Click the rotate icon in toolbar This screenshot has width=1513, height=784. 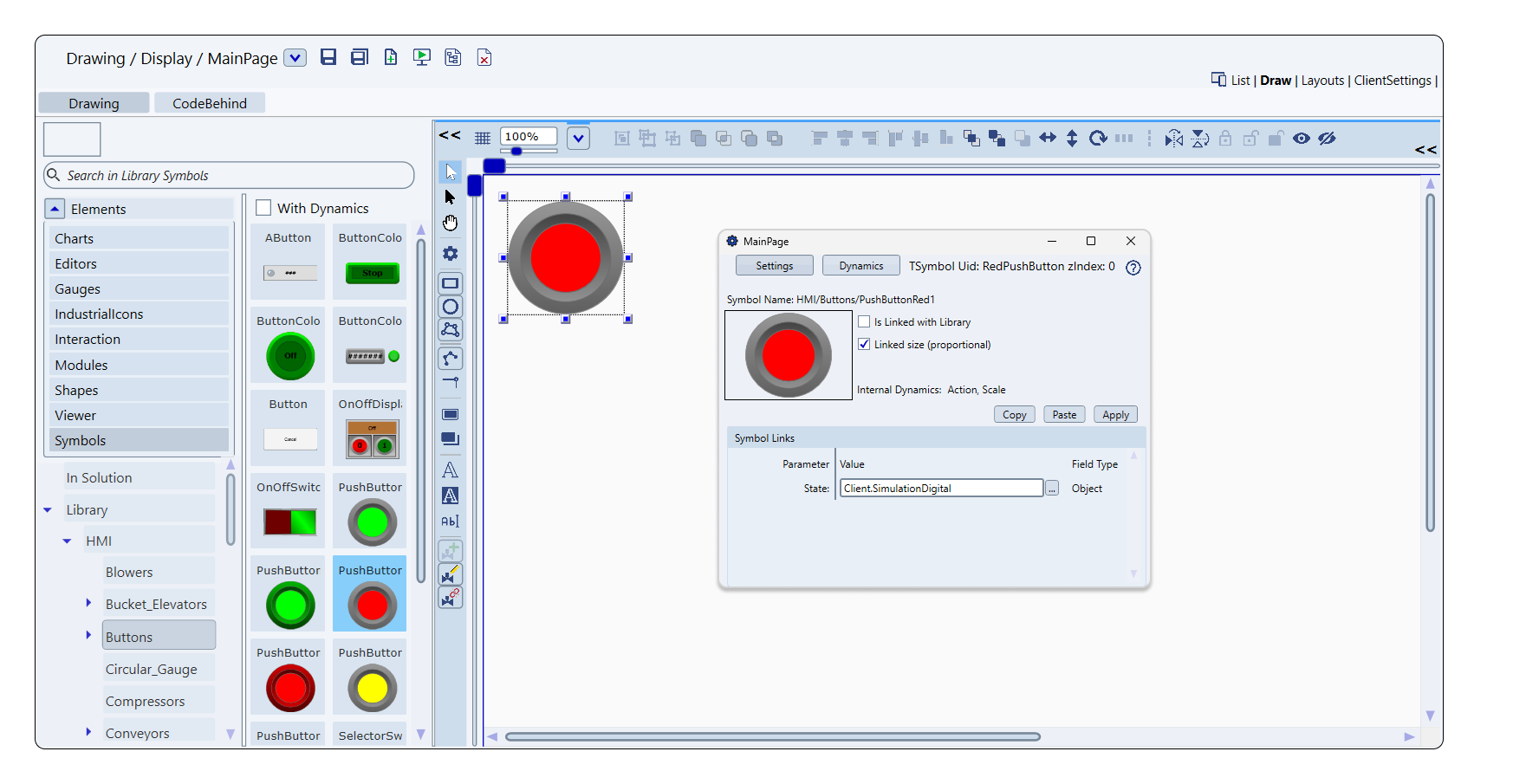click(x=1098, y=138)
